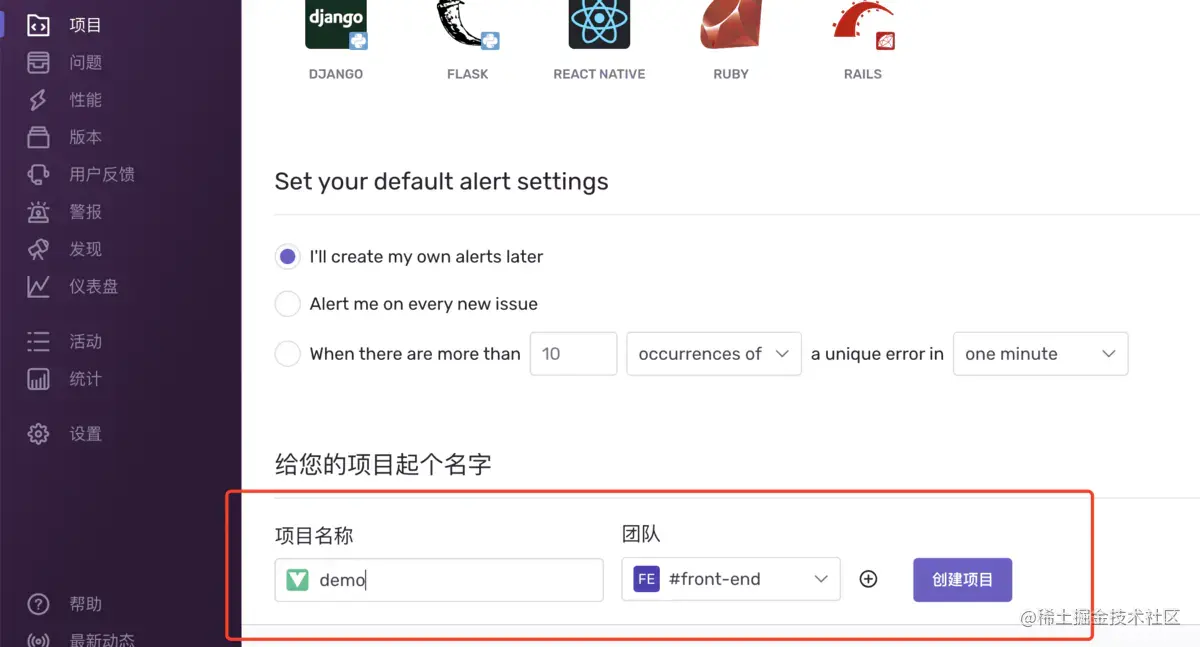Choose the Rails platform icon
Image resolution: width=1200 pixels, height=647 pixels.
point(862,24)
